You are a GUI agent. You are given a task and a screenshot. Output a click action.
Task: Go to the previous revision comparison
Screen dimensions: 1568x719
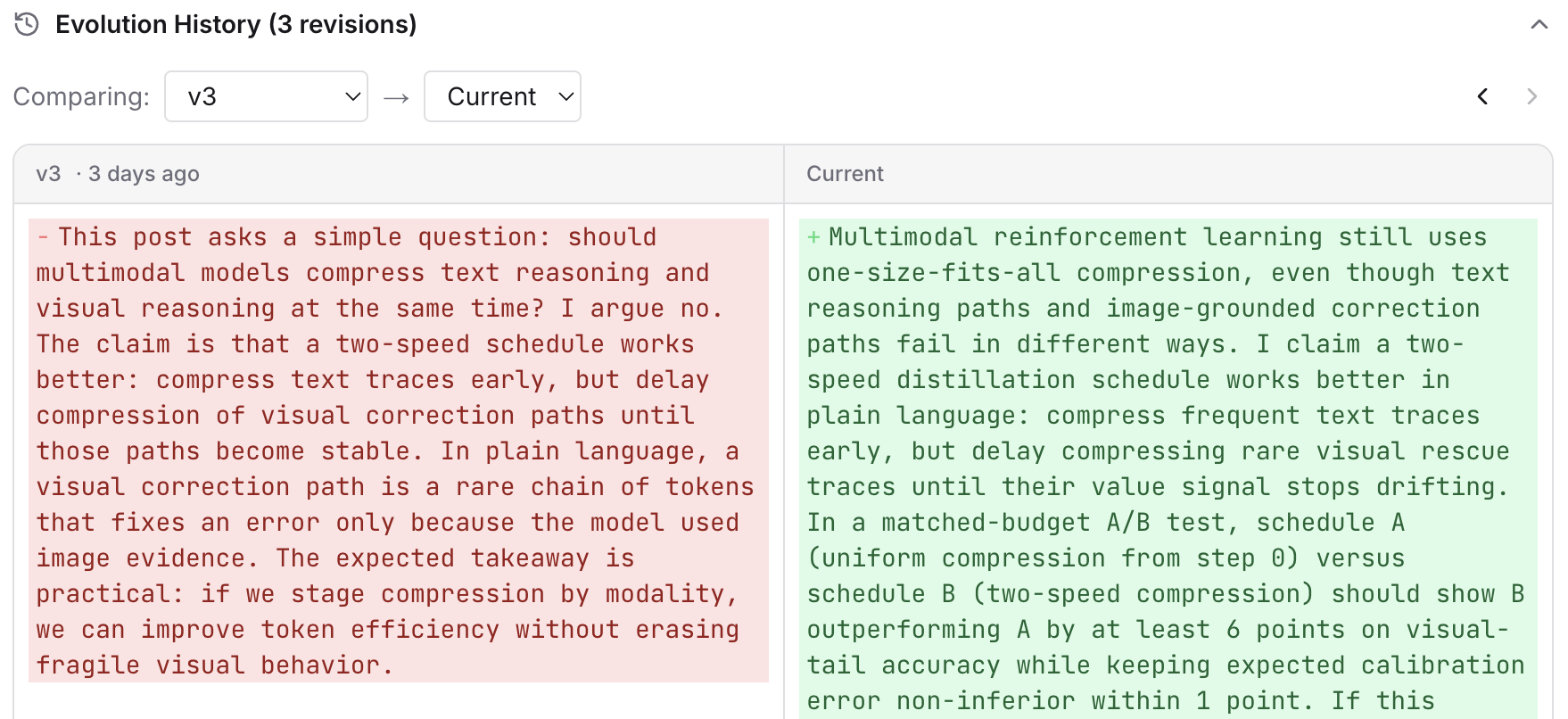(x=1482, y=96)
